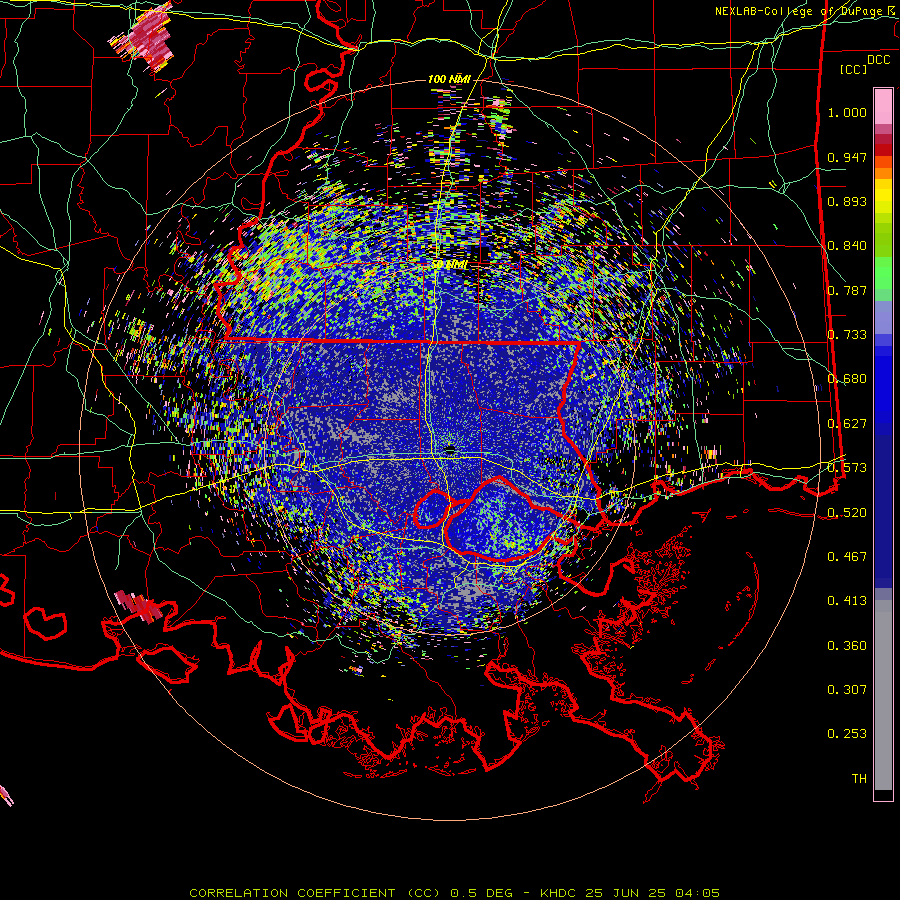Screen dimensions: 900x900
Task: Click the 1.000 legend value
Action: click(847, 112)
